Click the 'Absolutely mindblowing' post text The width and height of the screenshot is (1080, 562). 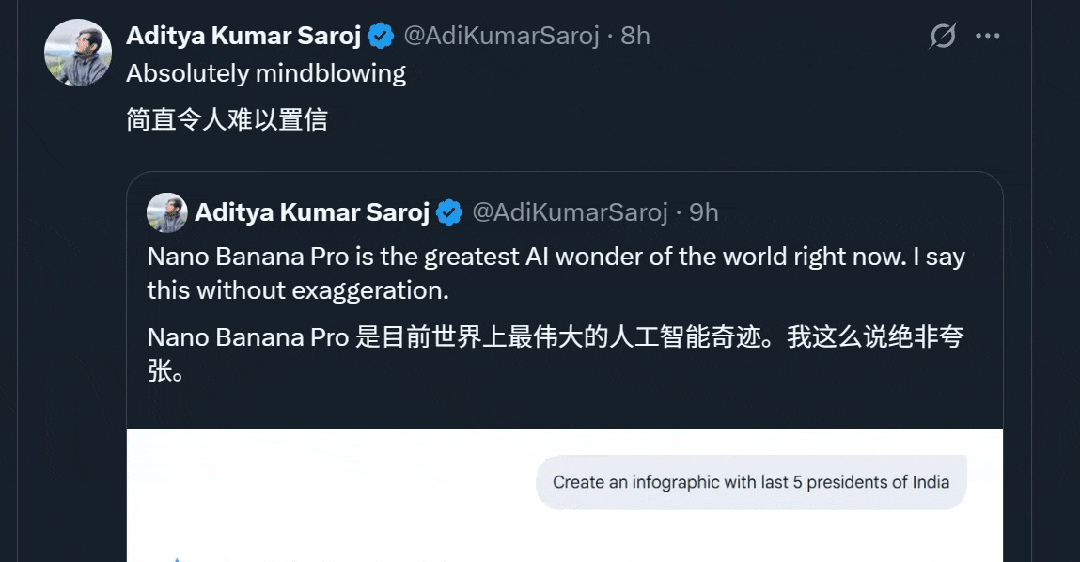pyautogui.click(x=266, y=74)
